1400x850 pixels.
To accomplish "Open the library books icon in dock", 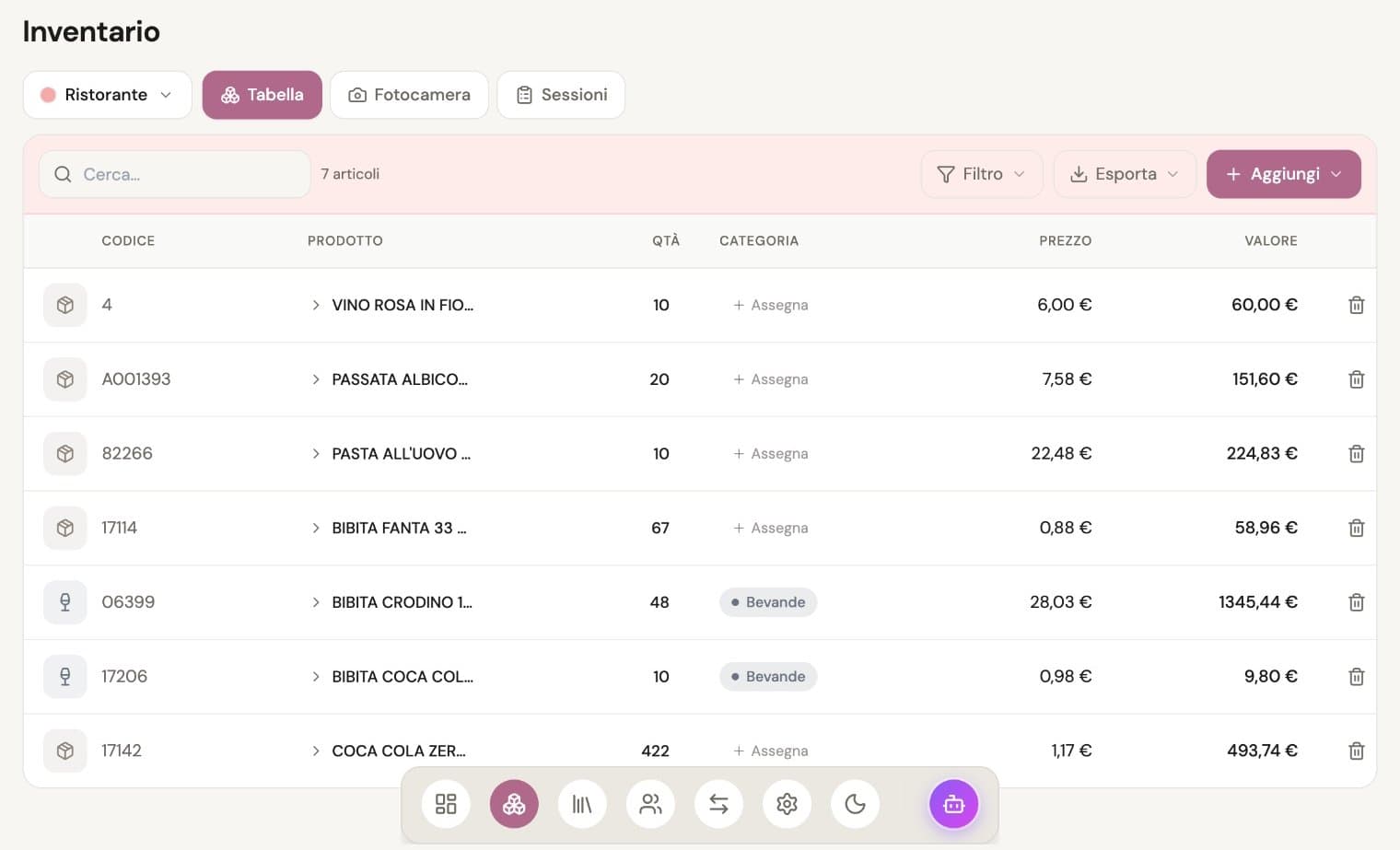I will tap(582, 804).
